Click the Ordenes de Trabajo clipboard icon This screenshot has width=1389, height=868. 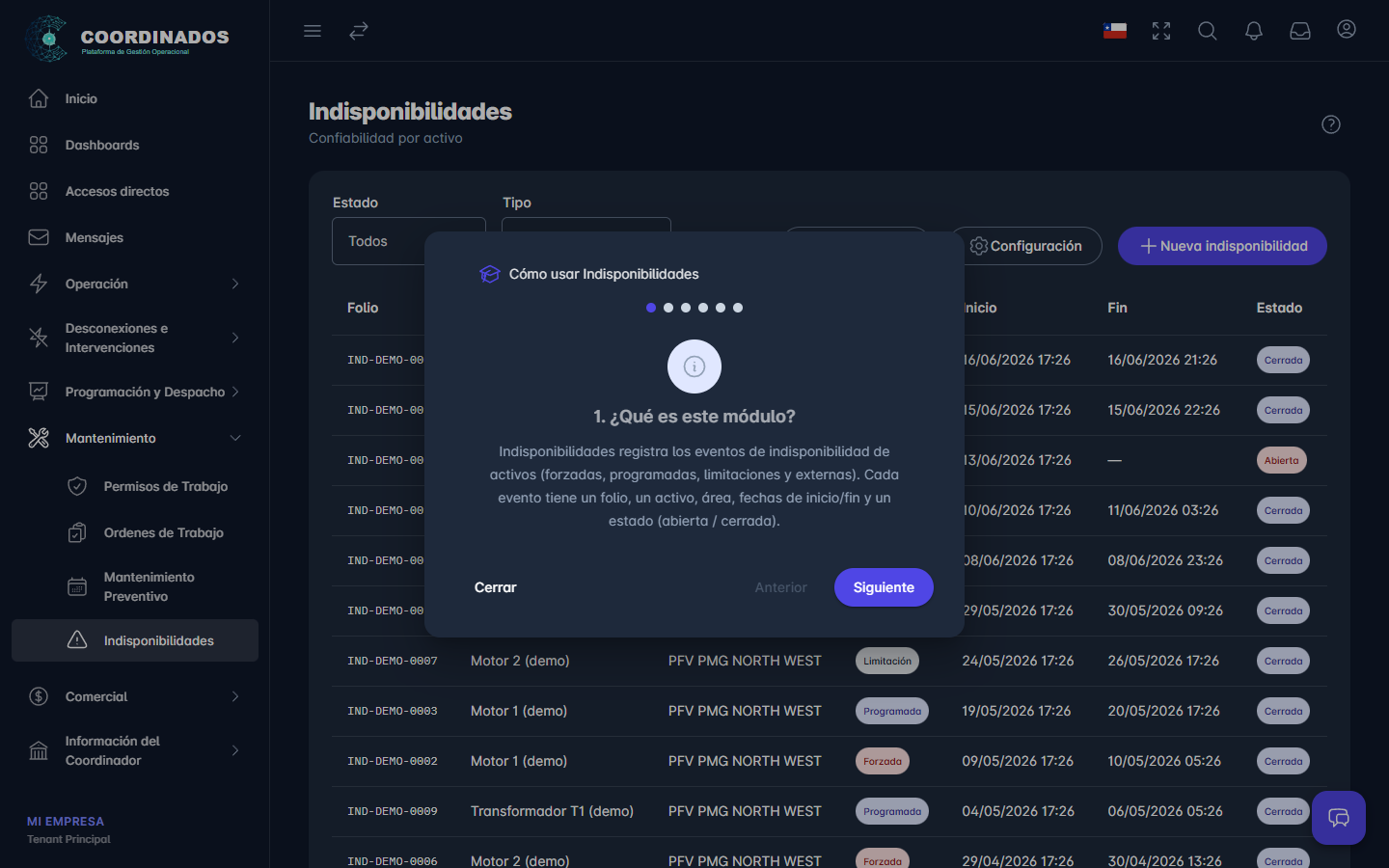77,532
